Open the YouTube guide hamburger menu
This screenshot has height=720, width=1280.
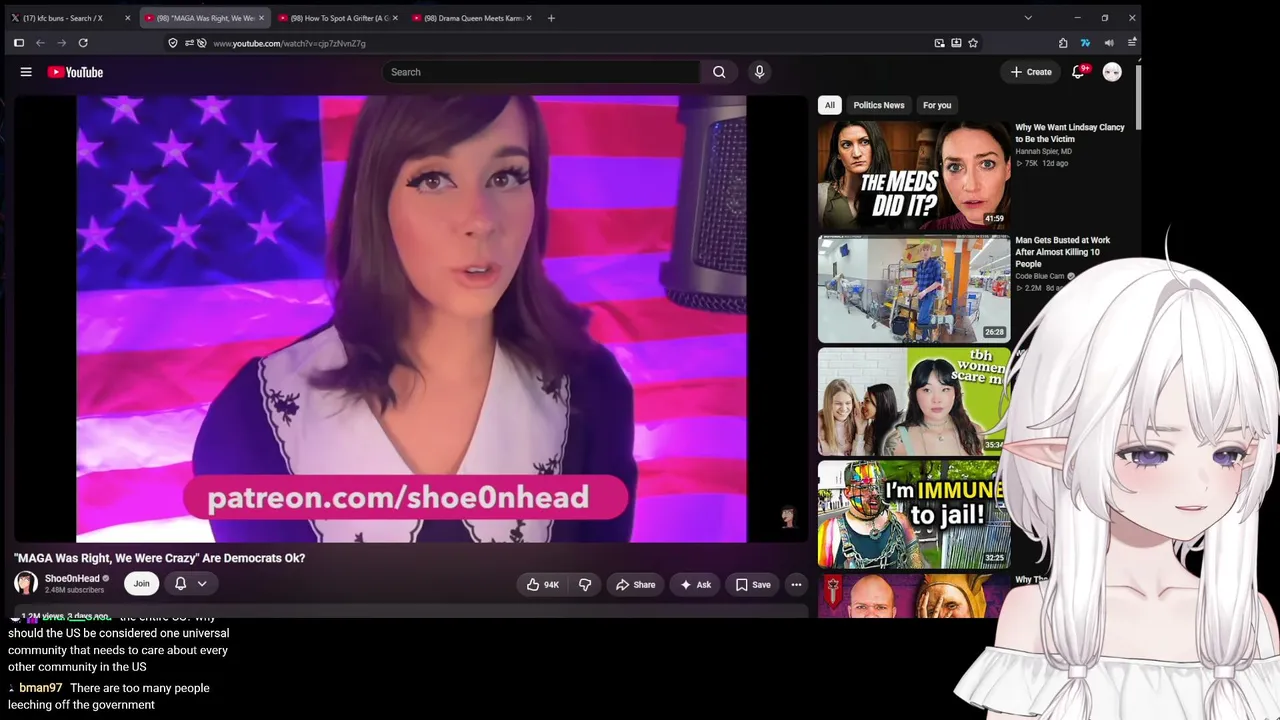tap(26, 72)
